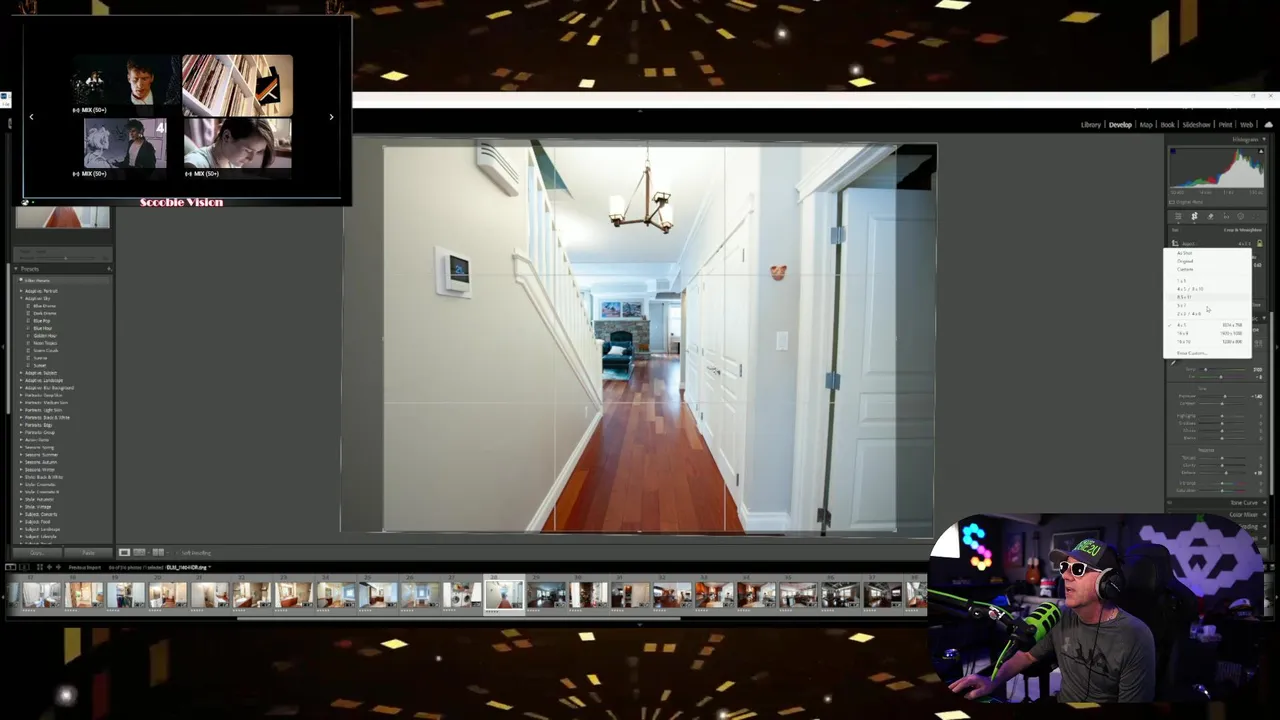Choose 1 x 1 aspect ratio
The image size is (1280, 720).
(1181, 281)
